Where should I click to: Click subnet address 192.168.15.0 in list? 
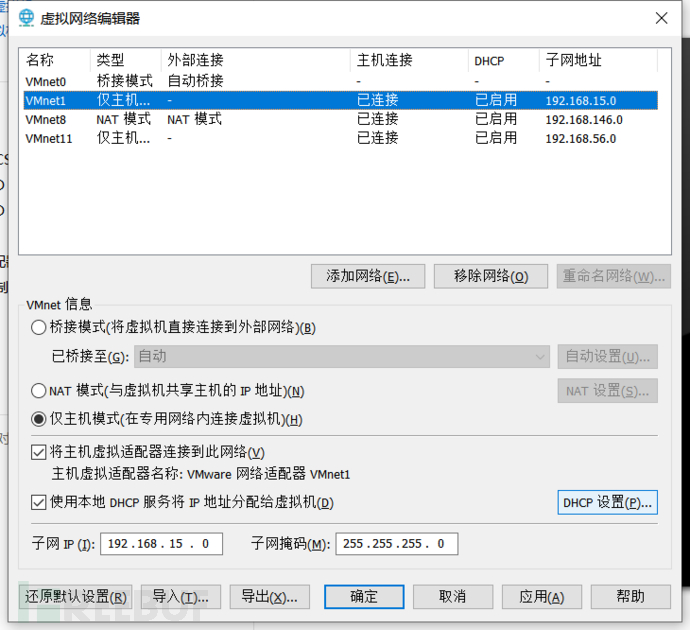(x=581, y=101)
